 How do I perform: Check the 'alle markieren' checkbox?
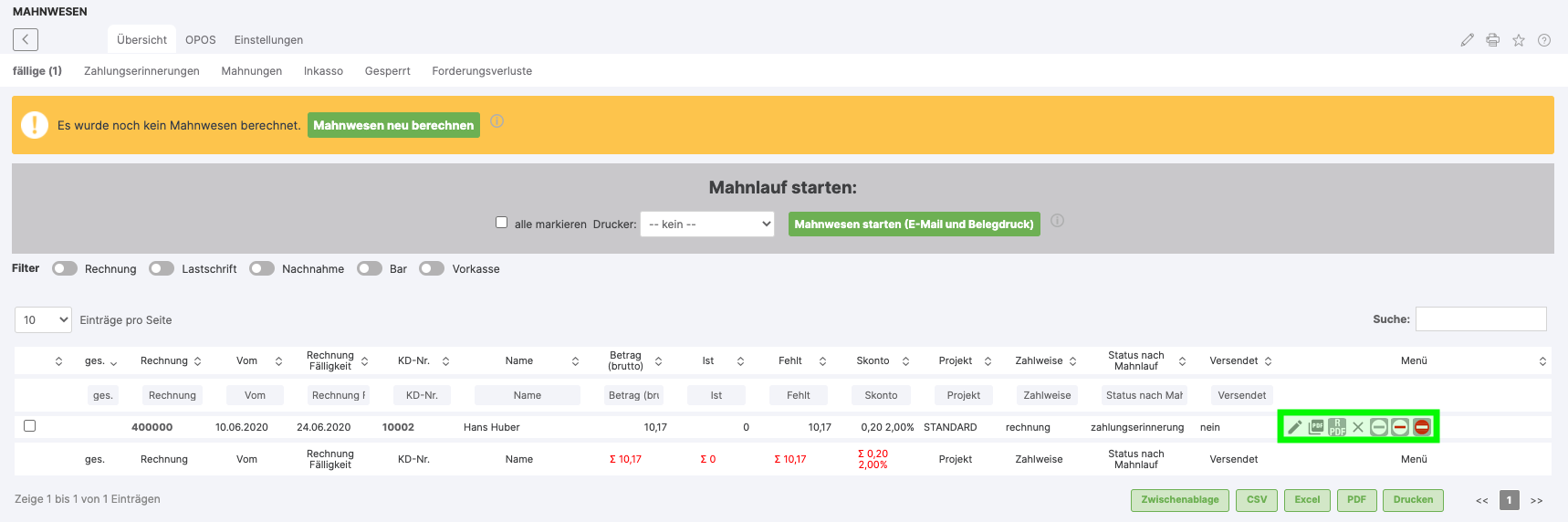coord(501,223)
